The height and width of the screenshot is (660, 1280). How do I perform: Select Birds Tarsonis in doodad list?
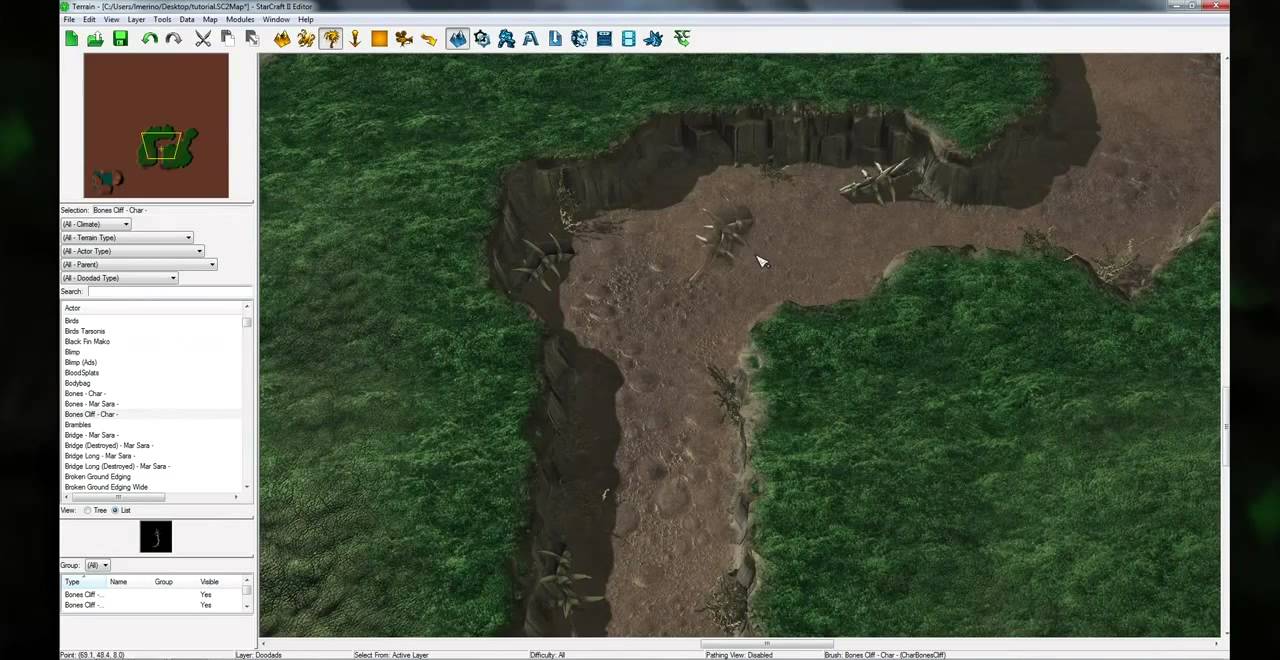(x=85, y=332)
